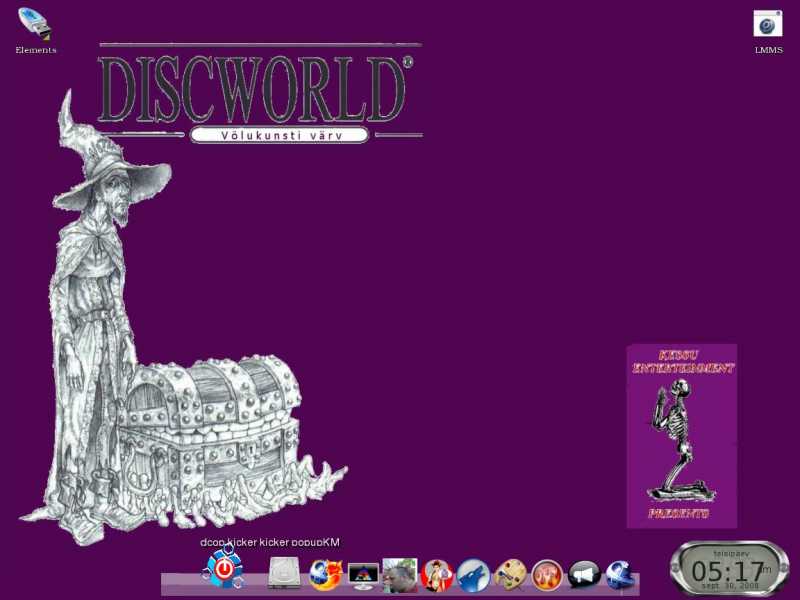Click the orange flames dock icon
Screen dimensions: 800x600
[x=547, y=575]
